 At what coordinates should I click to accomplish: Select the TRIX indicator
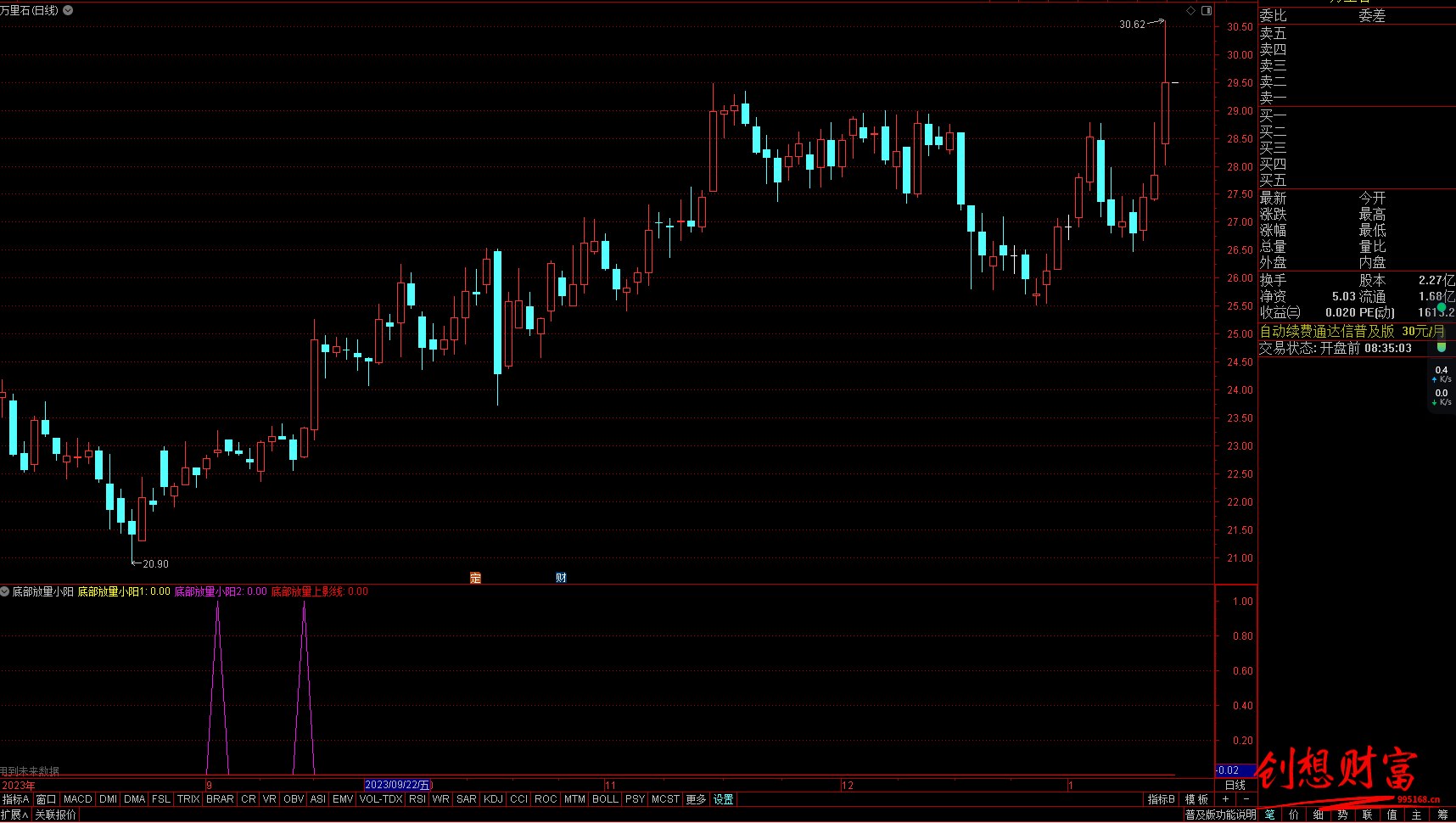tap(188, 799)
